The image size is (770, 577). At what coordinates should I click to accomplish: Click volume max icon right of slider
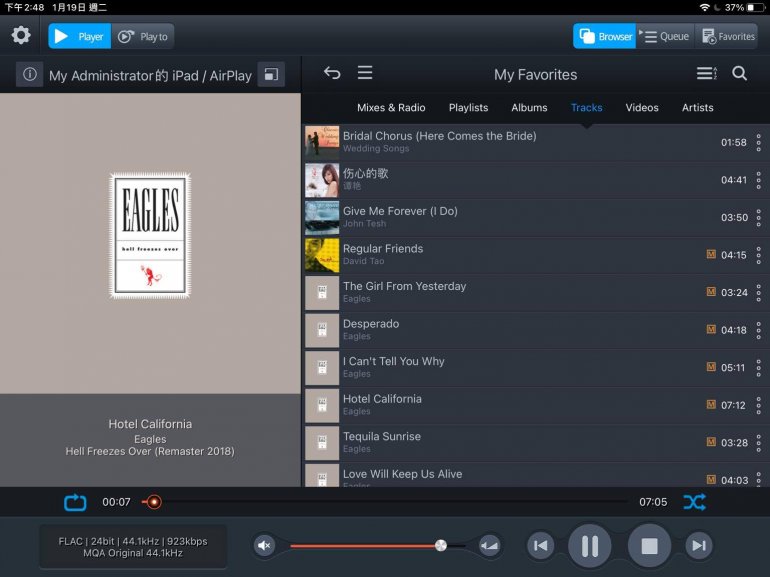pyautogui.click(x=490, y=545)
